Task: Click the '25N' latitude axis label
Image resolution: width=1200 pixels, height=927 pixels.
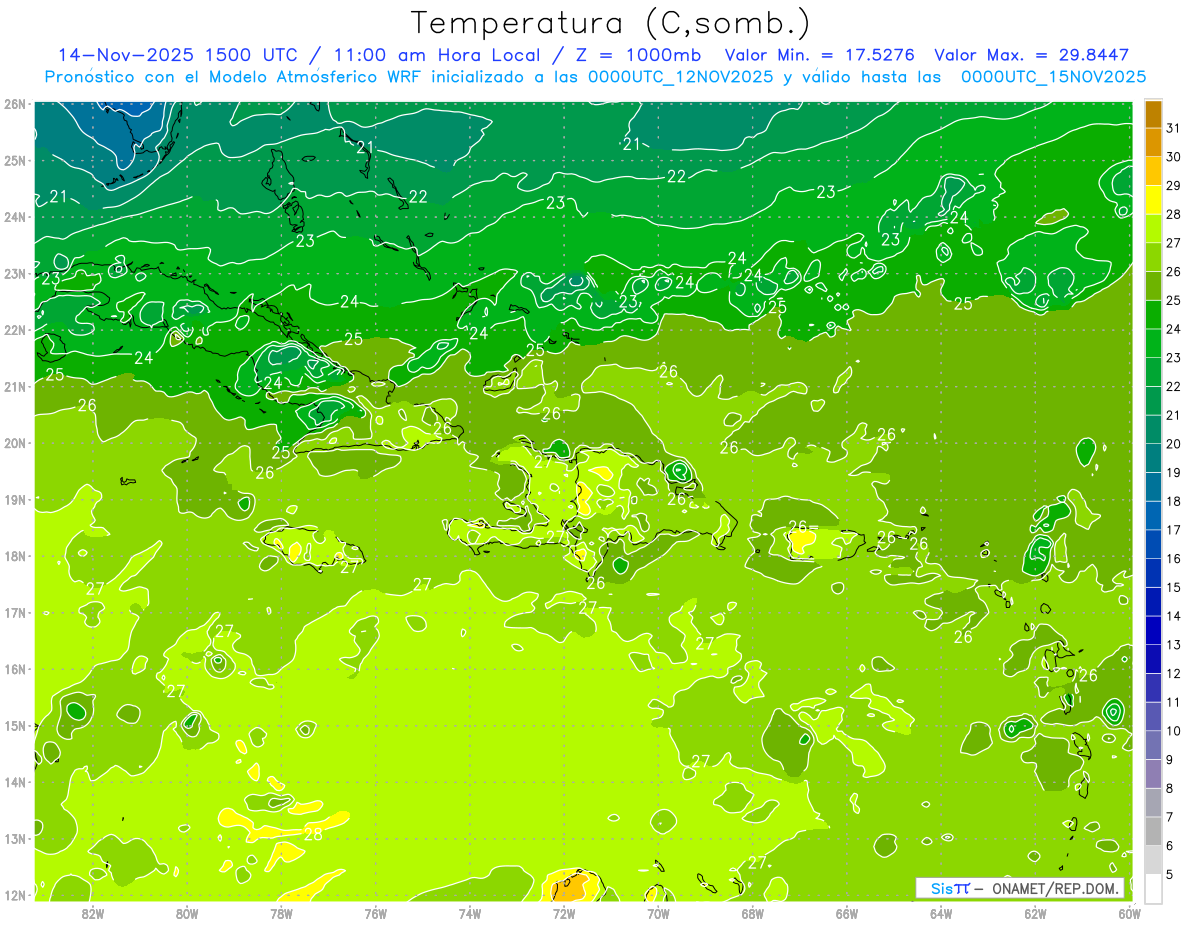Action: coord(16,160)
